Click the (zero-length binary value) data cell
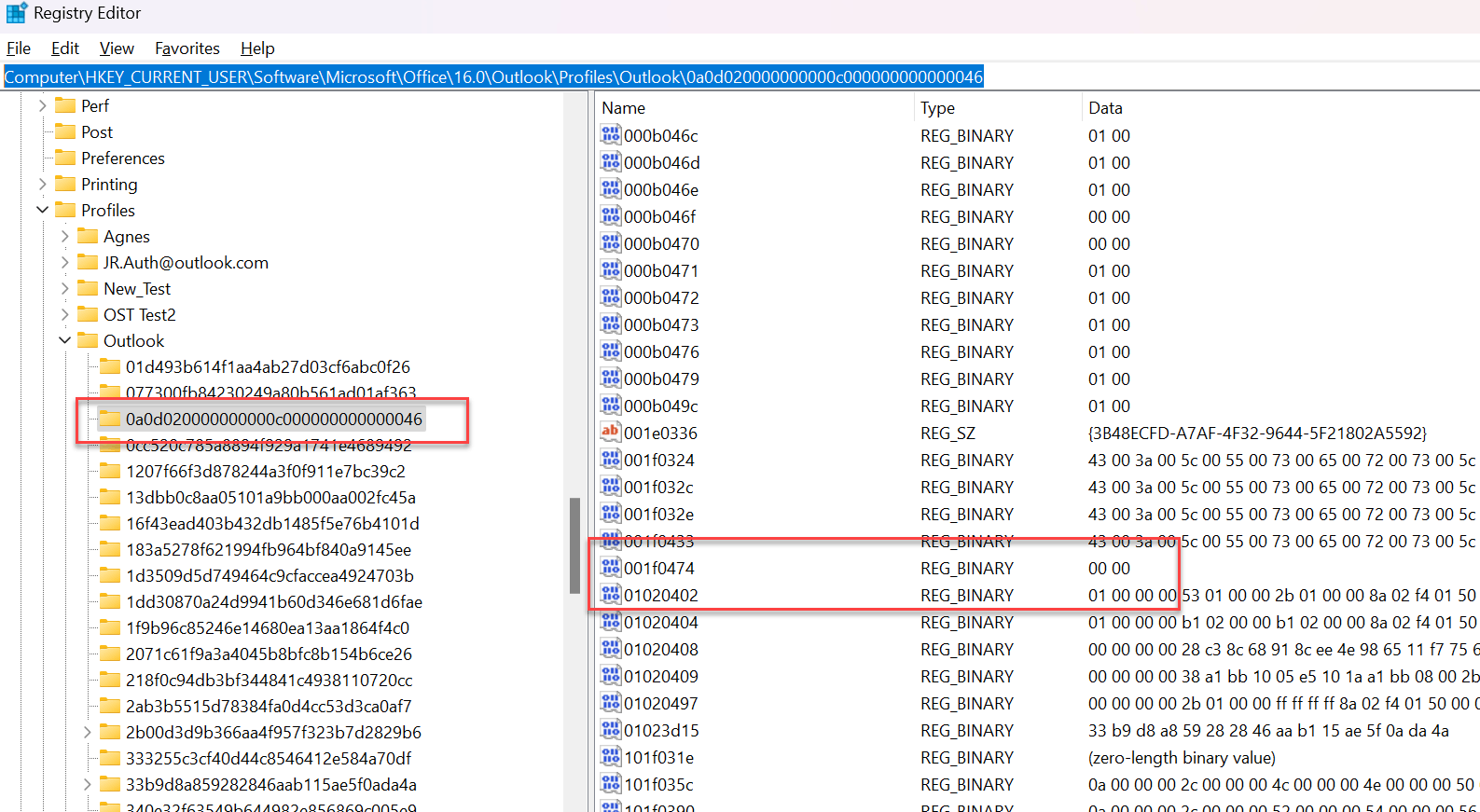The width and height of the screenshot is (1480, 812). pyautogui.click(x=1182, y=758)
